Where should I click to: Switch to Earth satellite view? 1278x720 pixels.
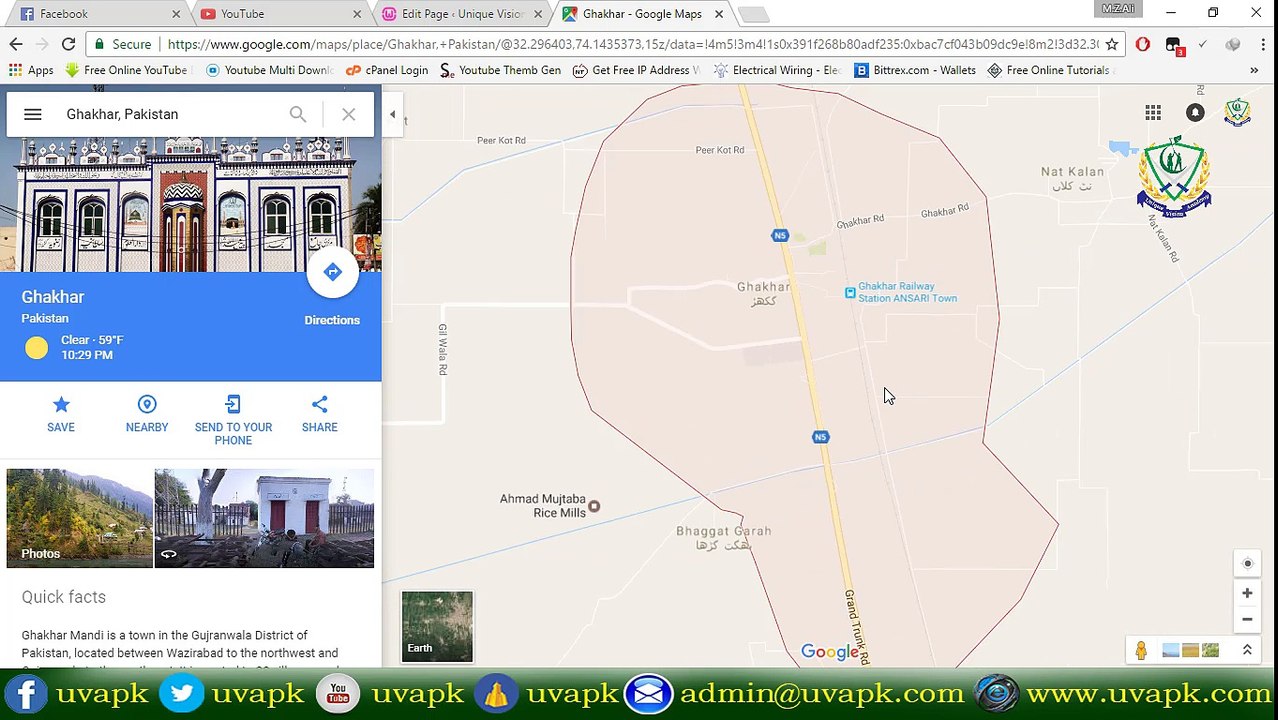437,626
